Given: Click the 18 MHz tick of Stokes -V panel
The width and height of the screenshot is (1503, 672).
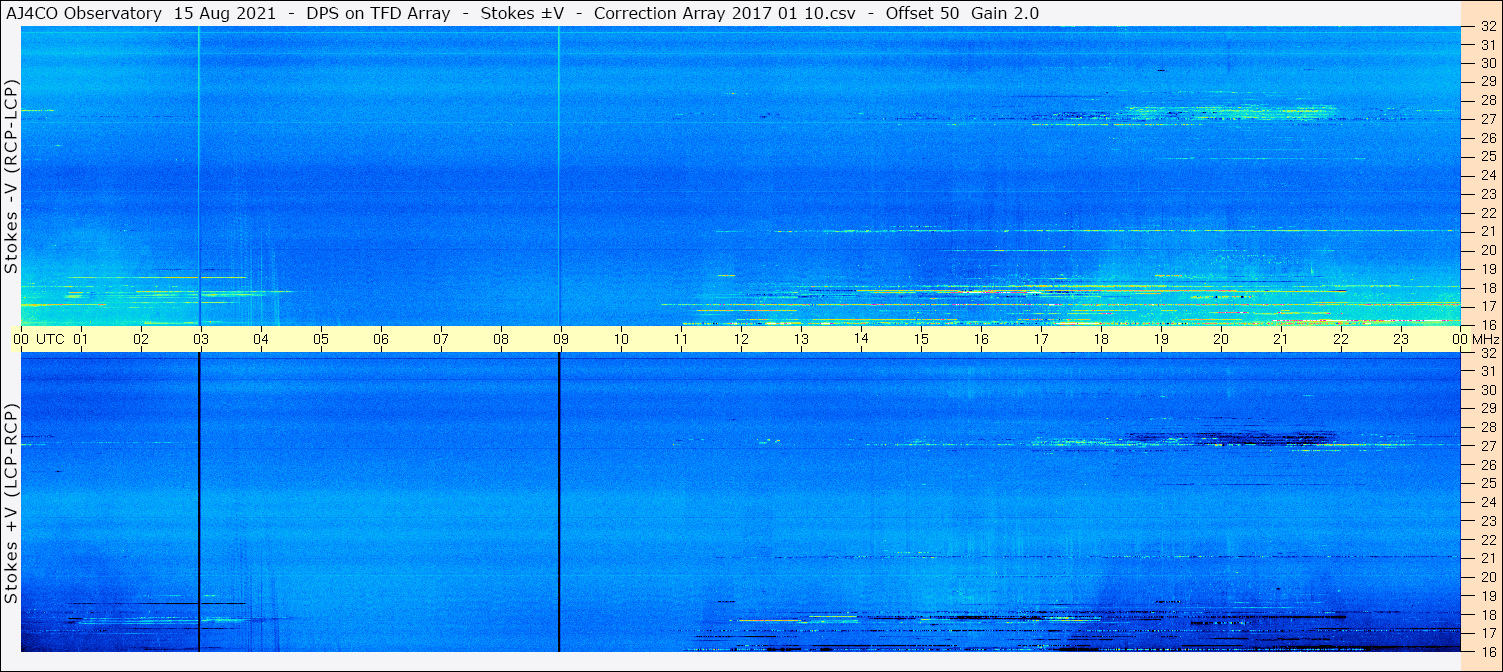Looking at the screenshot, I should pos(1488,288).
